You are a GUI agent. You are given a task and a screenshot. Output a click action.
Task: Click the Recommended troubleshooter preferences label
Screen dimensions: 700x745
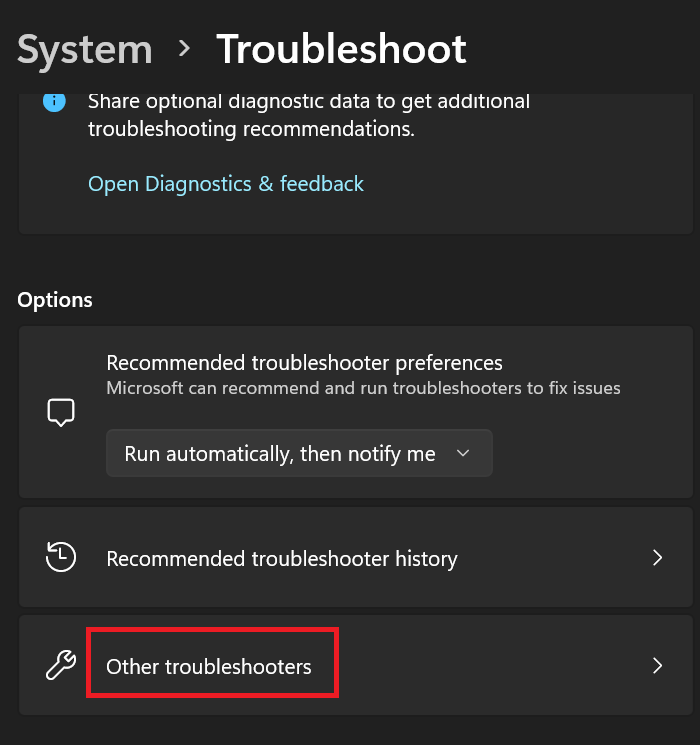304,362
